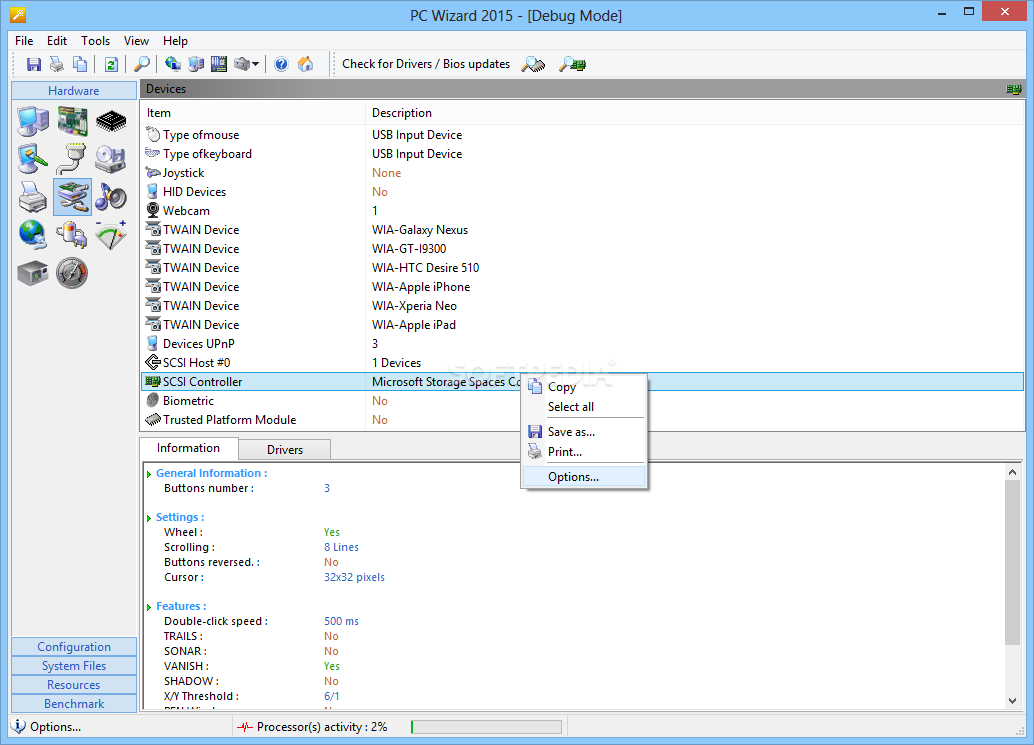
Task: Open the Drives CD and floppy icon
Action: point(111,159)
